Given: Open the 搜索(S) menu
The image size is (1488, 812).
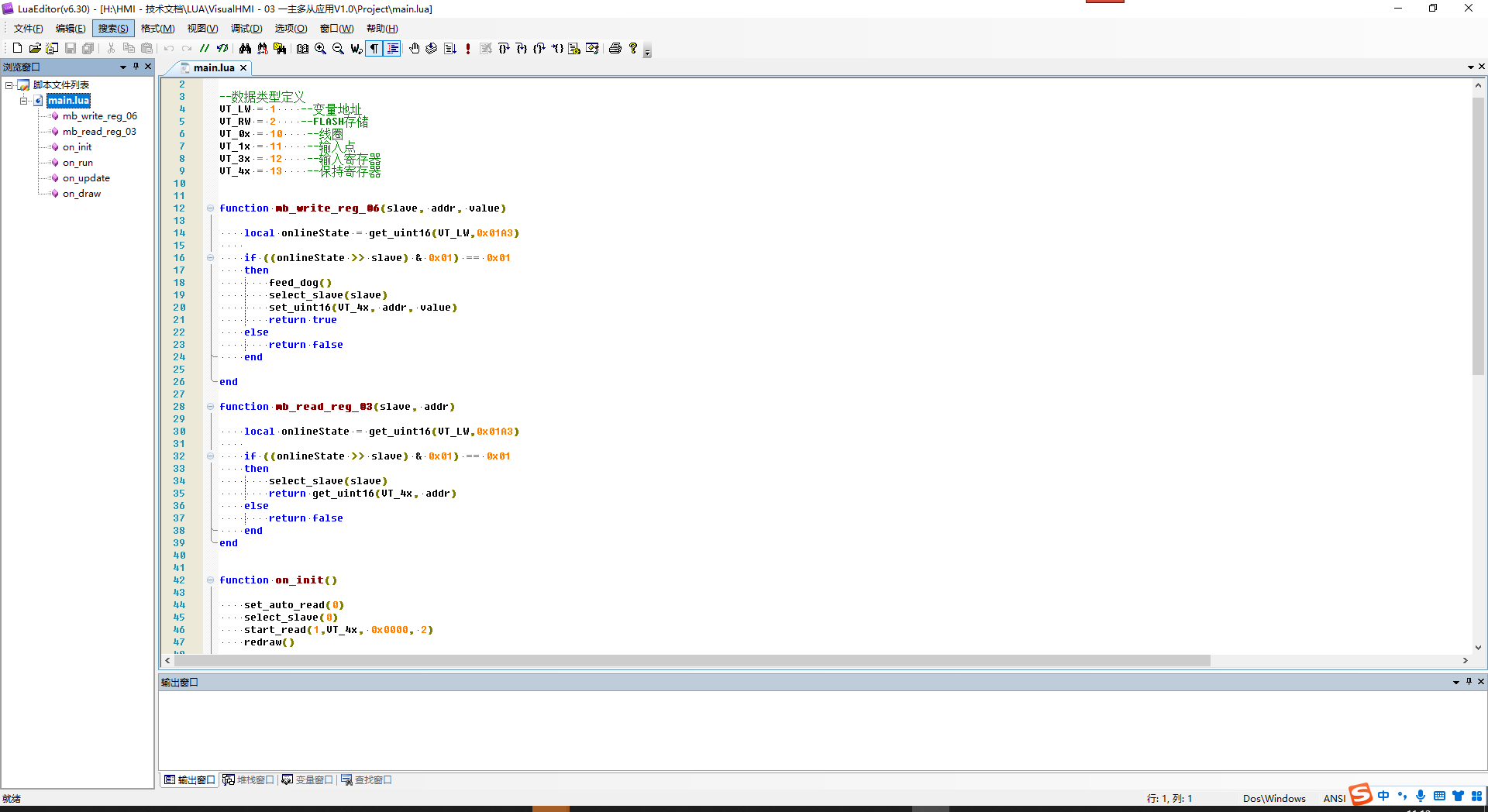Looking at the screenshot, I should pos(113,29).
